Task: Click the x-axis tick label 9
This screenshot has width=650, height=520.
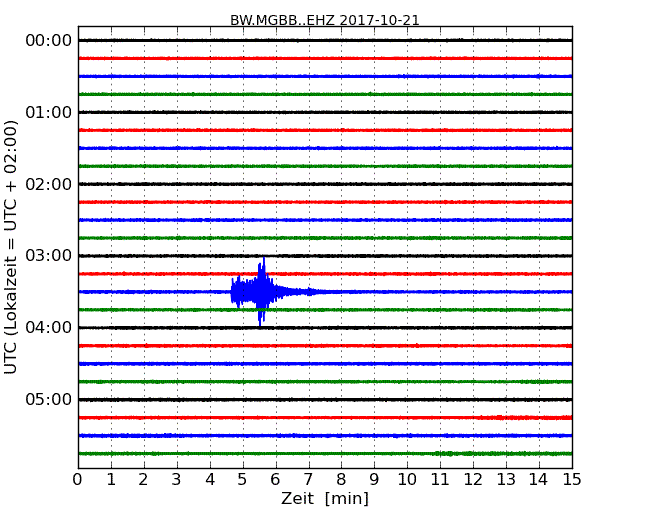Action: point(374,480)
